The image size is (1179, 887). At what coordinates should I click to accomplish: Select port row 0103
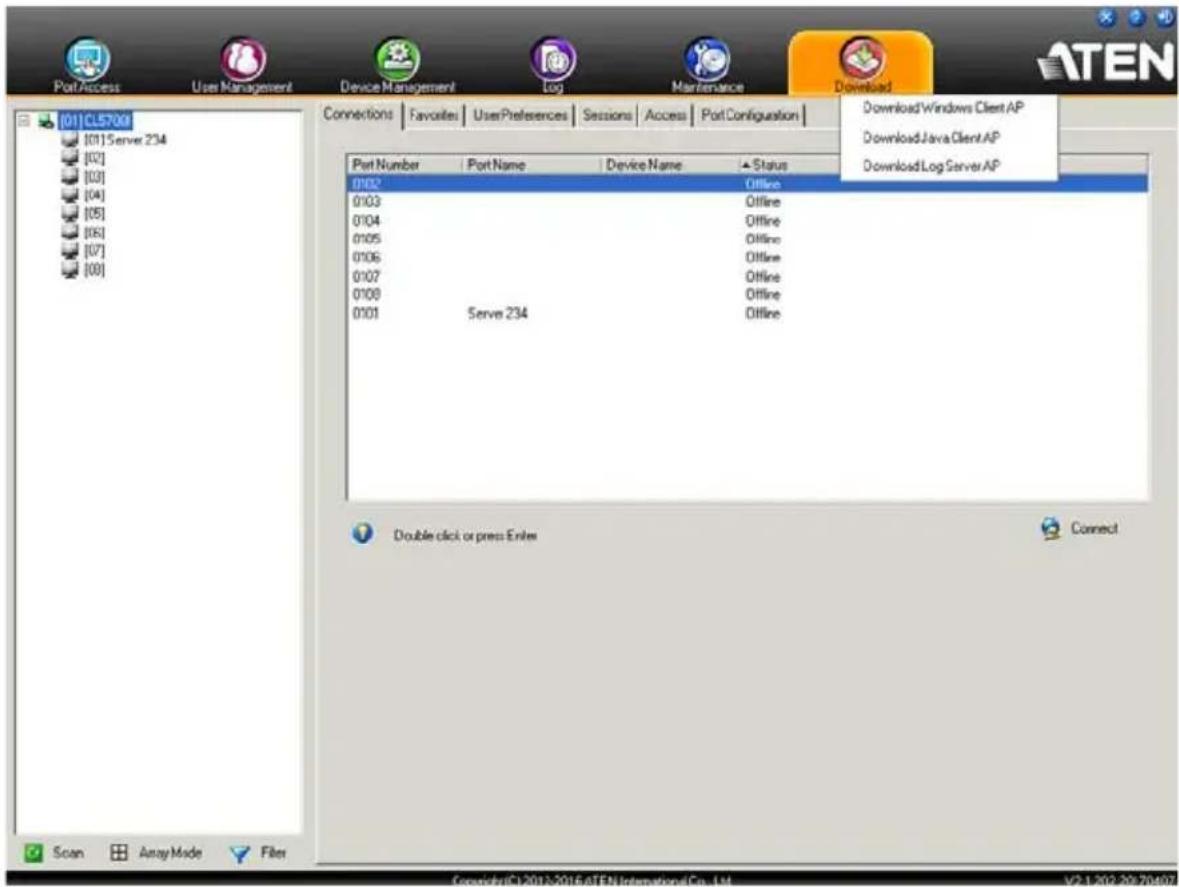(747, 201)
